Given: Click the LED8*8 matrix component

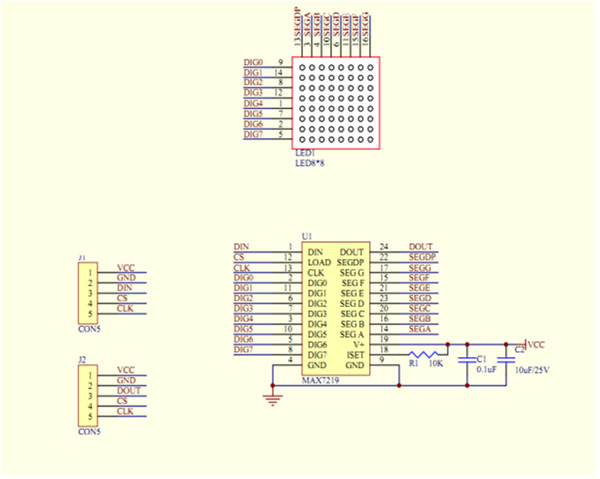Looking at the screenshot, I should pyautogui.click(x=336, y=103).
